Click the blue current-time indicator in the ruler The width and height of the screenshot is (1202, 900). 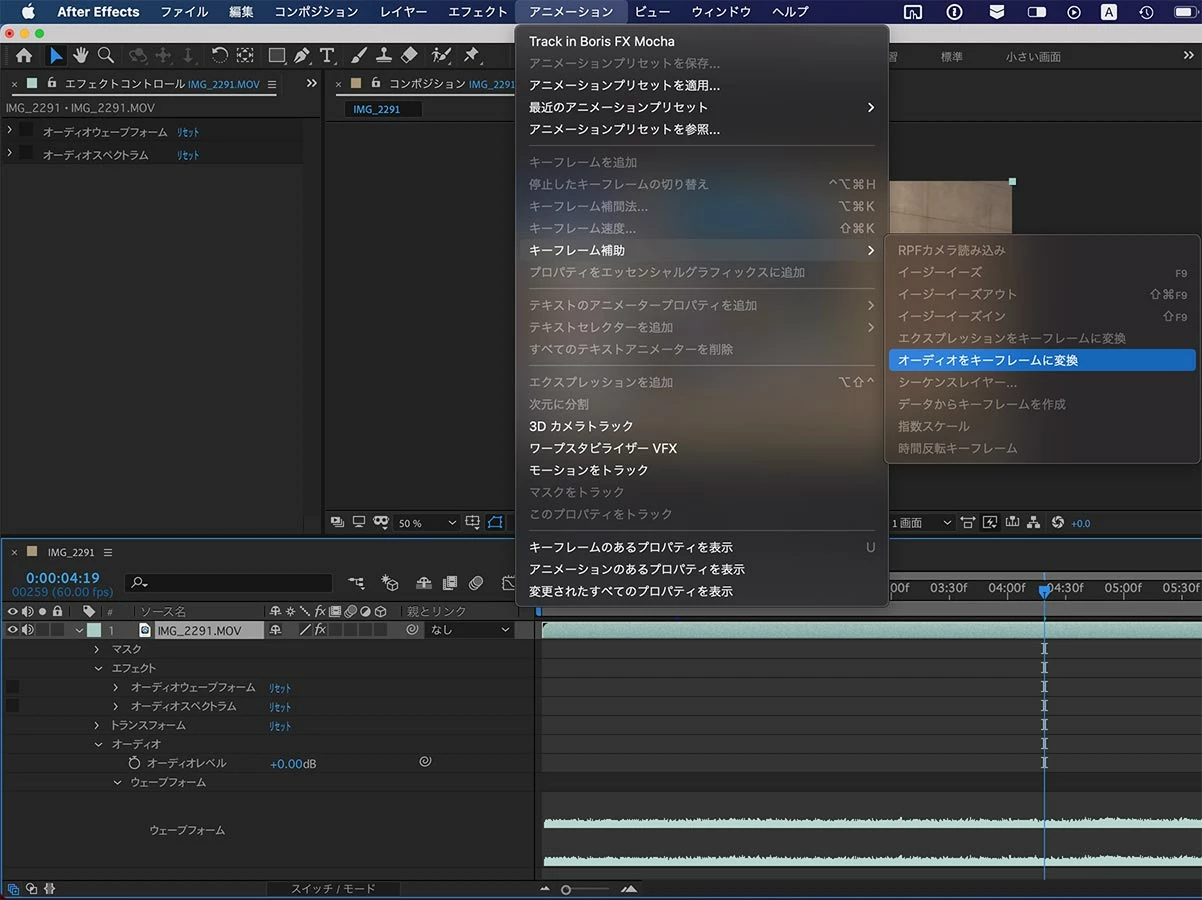point(1044,591)
